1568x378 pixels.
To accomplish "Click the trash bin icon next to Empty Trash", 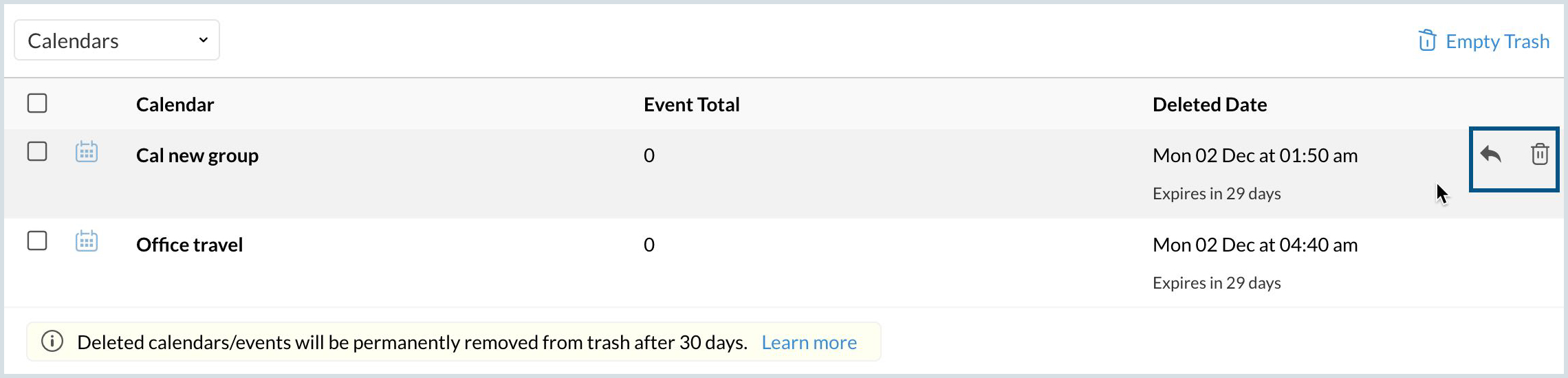I will point(1427,41).
